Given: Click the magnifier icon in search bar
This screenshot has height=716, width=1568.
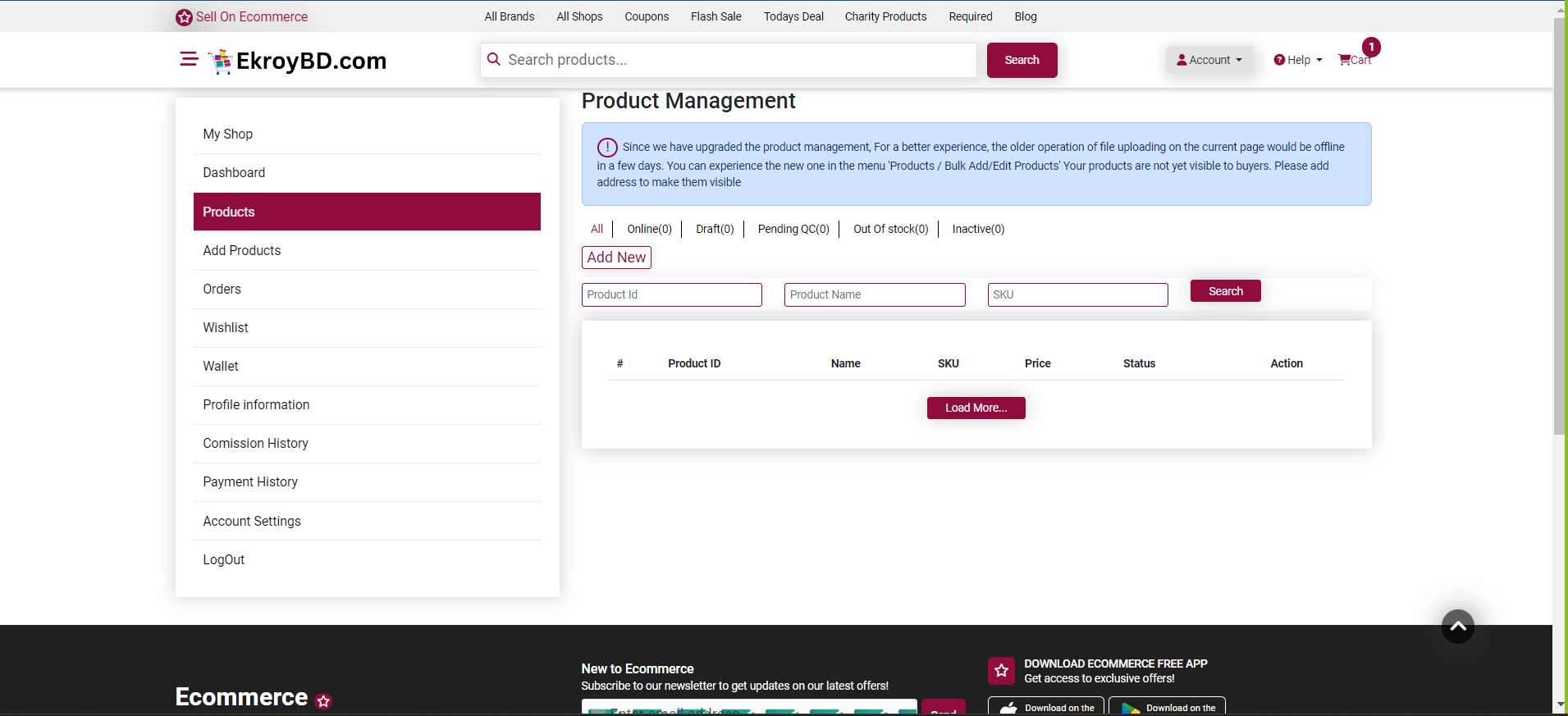Looking at the screenshot, I should pos(494,60).
